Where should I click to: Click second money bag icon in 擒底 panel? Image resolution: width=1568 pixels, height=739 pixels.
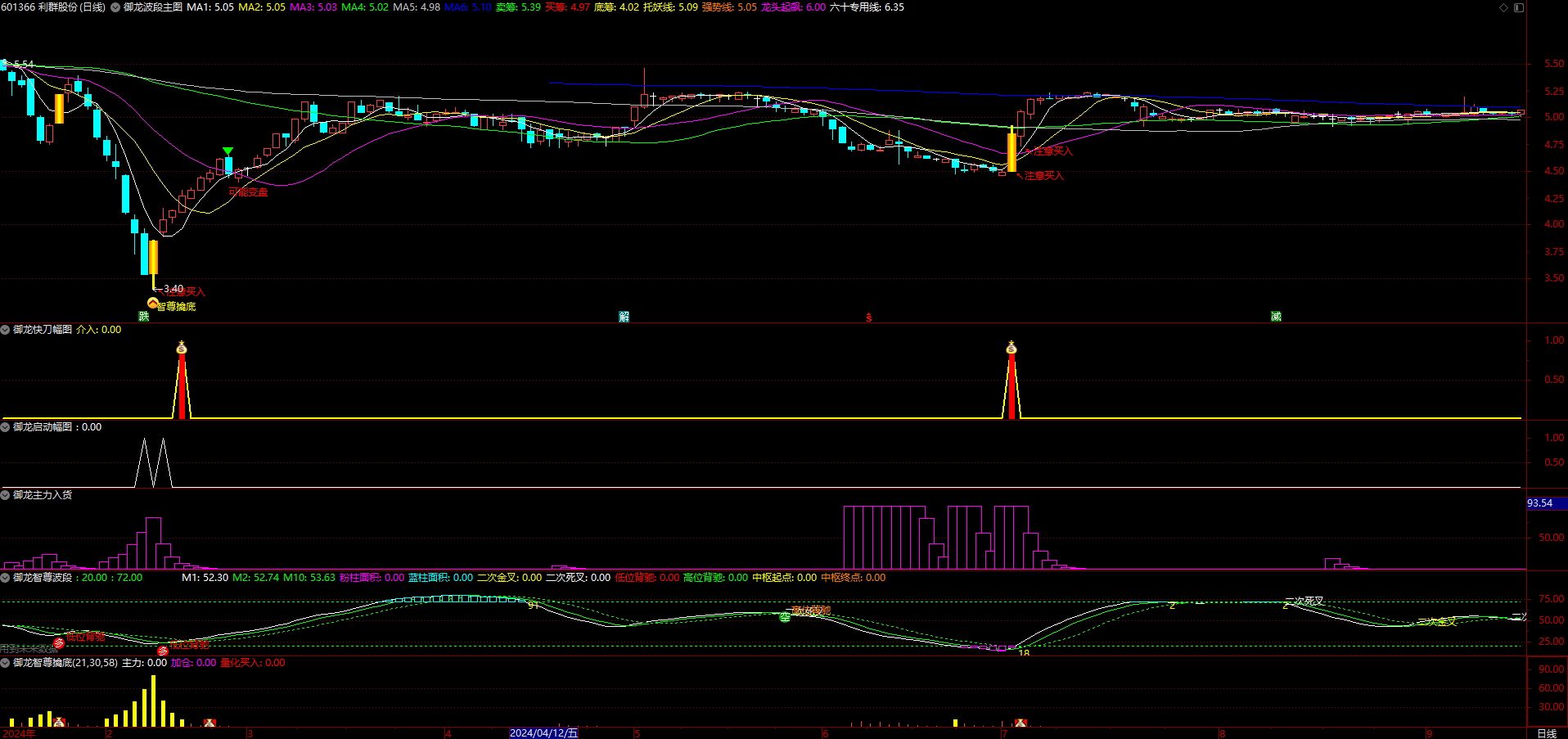210,723
